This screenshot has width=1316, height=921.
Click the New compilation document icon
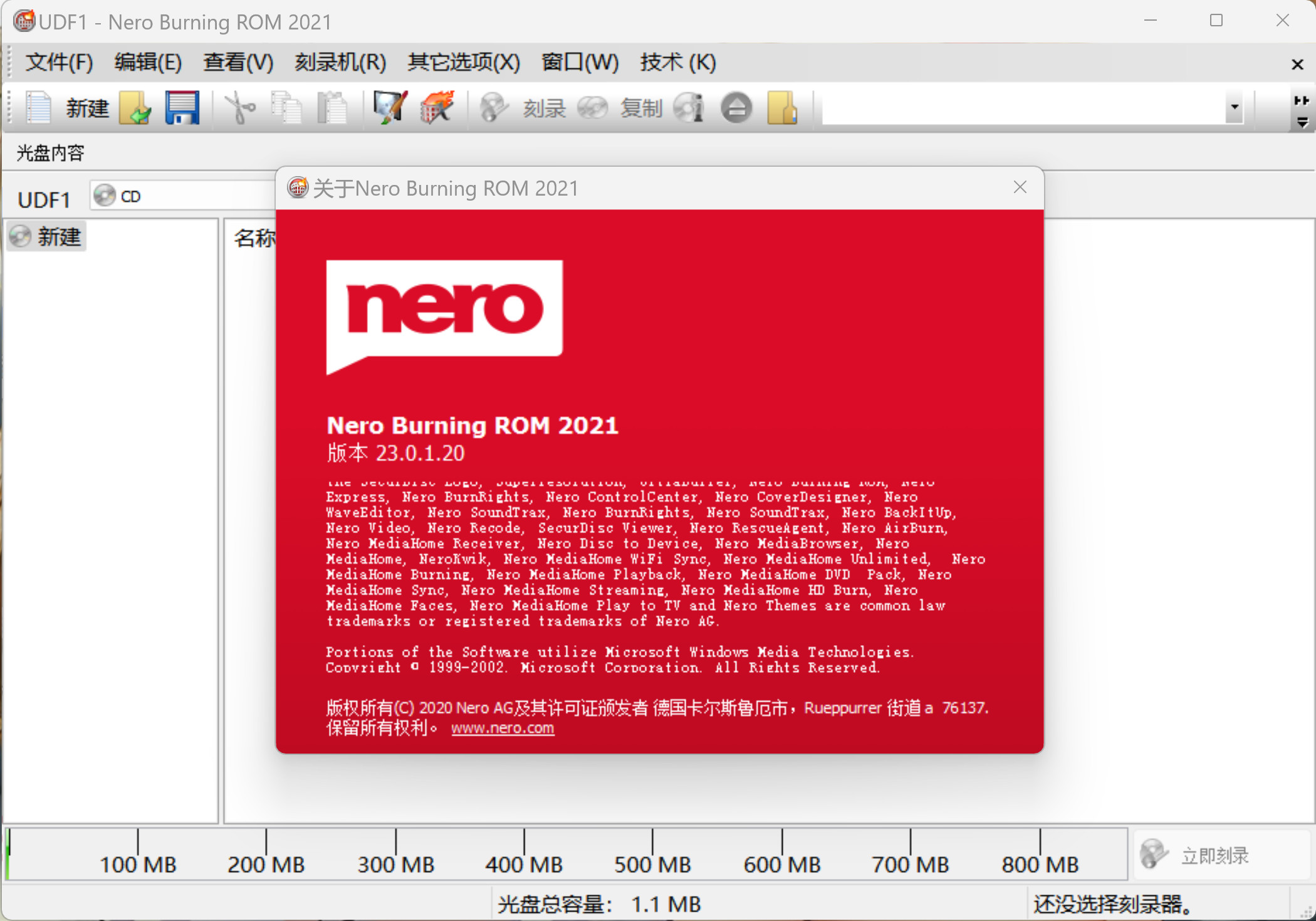click(39, 108)
